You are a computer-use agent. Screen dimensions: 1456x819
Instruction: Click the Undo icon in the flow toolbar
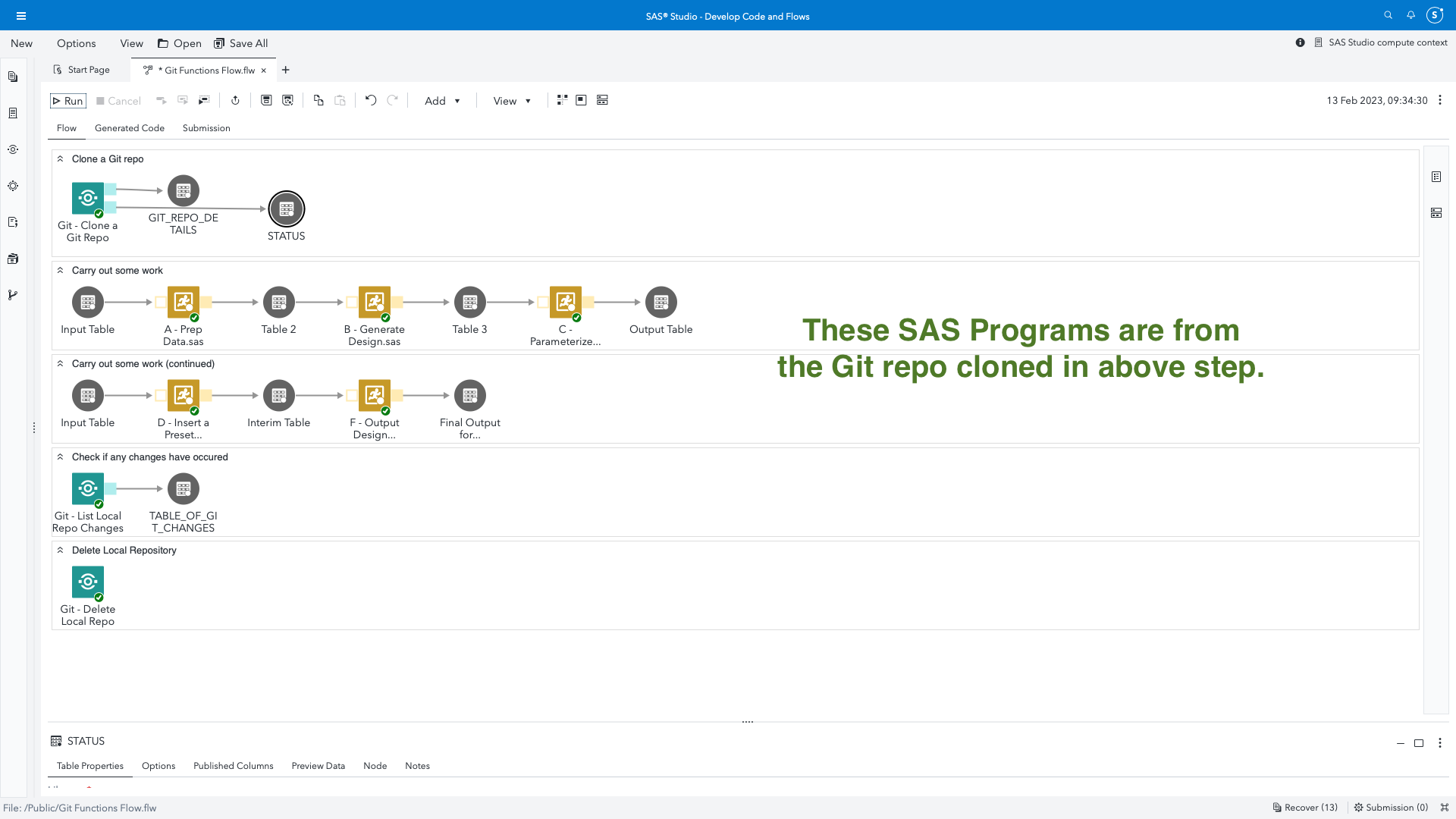[x=371, y=100]
